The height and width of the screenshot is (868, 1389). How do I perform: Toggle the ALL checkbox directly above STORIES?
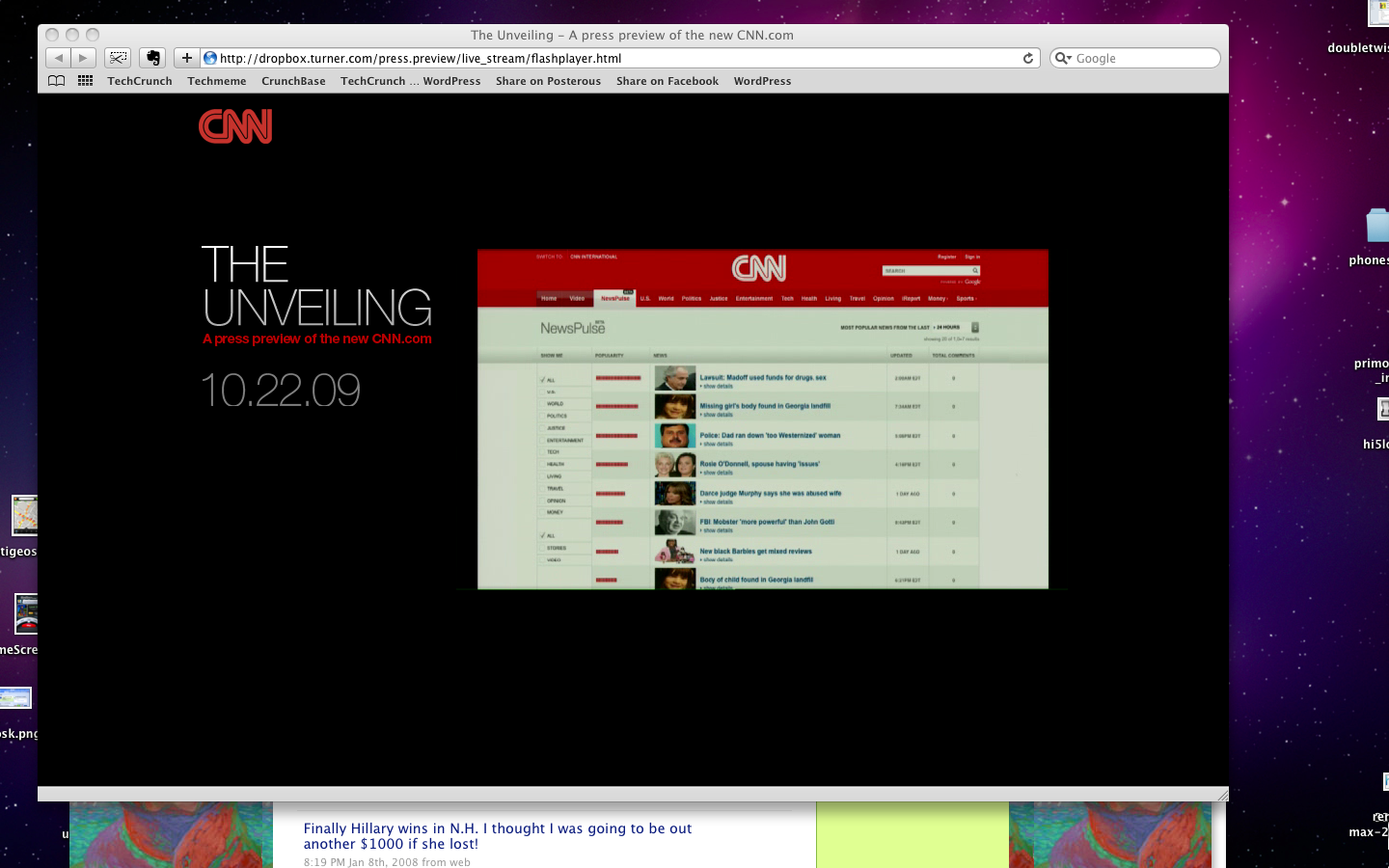543,535
